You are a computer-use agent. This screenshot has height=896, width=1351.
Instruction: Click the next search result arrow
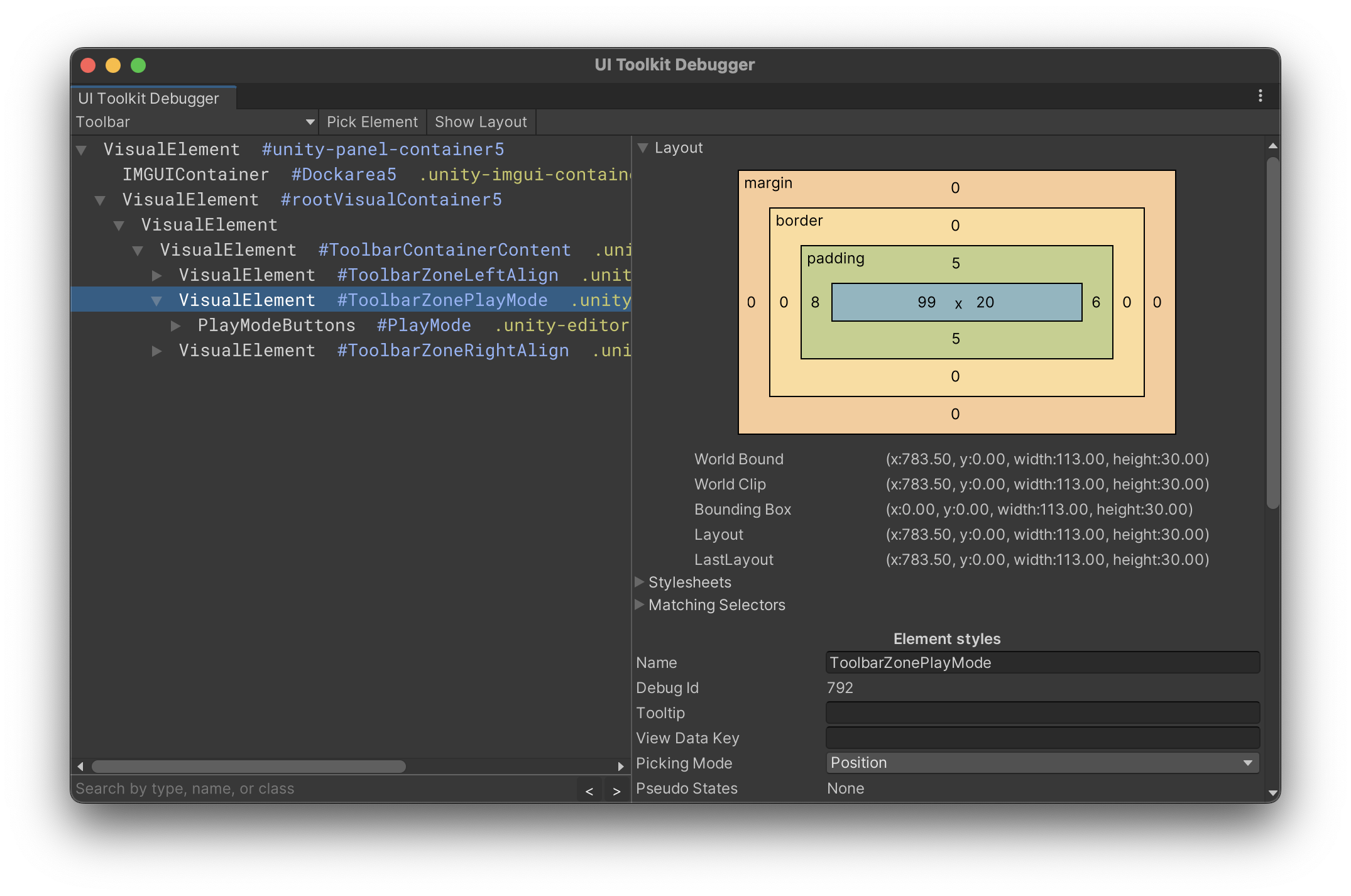tap(616, 791)
